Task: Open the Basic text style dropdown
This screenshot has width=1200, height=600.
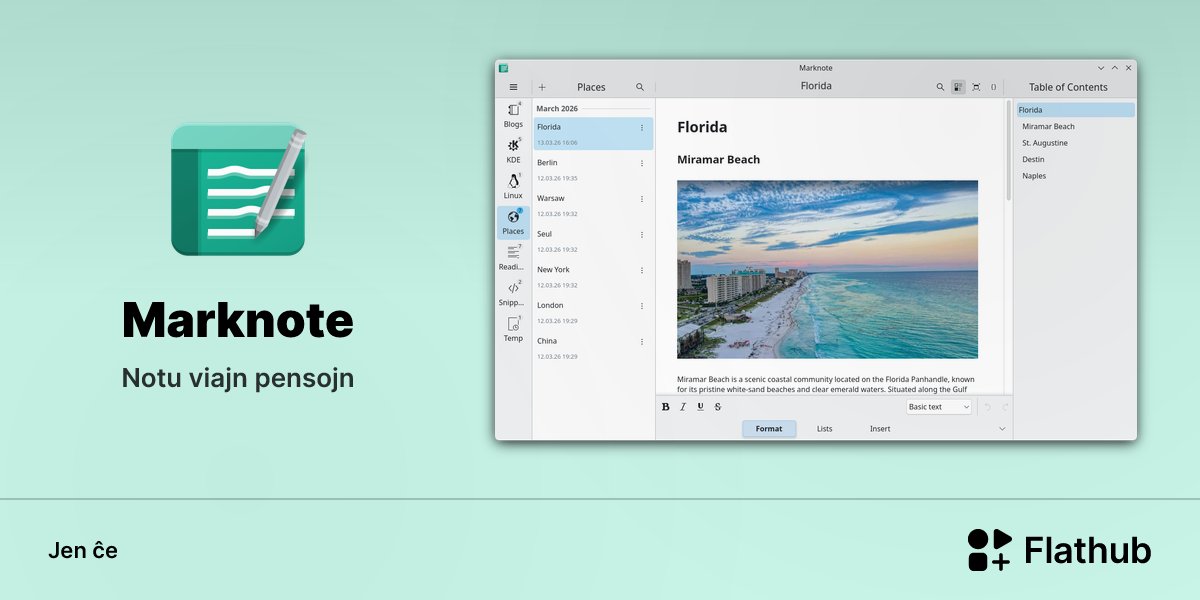Action: tap(939, 407)
